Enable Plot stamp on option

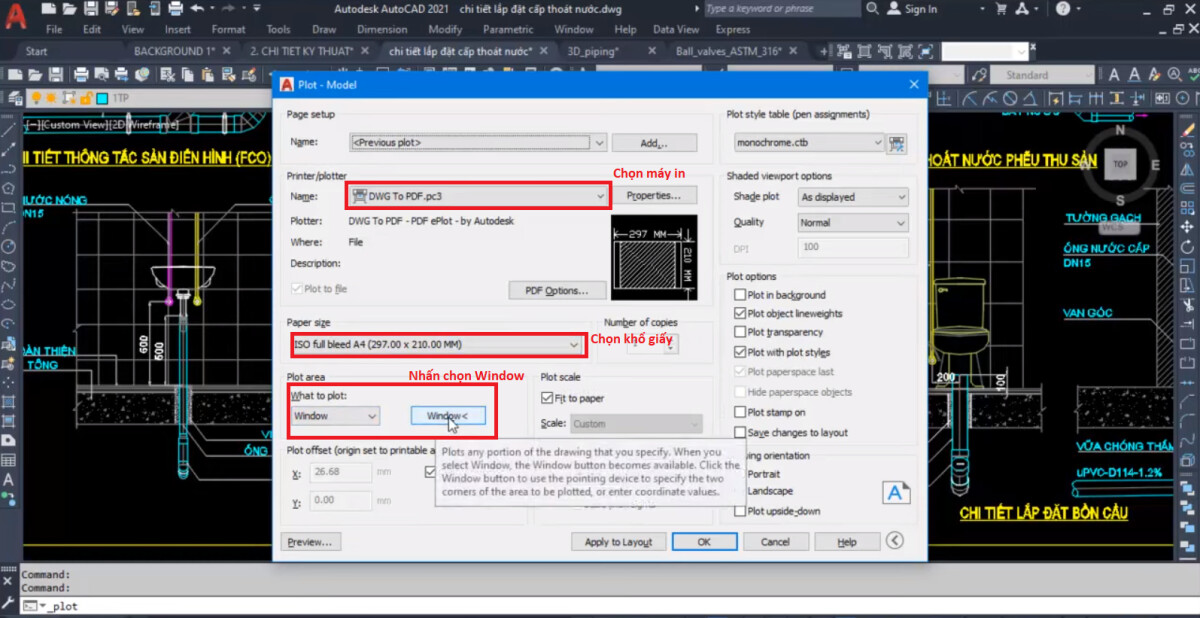(739, 411)
